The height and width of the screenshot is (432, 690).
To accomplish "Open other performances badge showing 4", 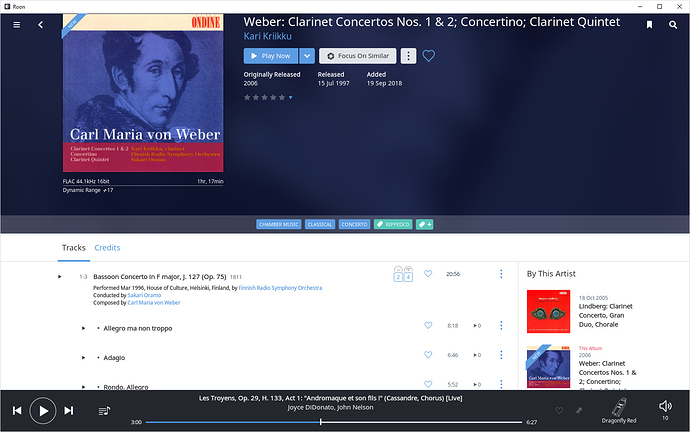I will [x=408, y=274].
